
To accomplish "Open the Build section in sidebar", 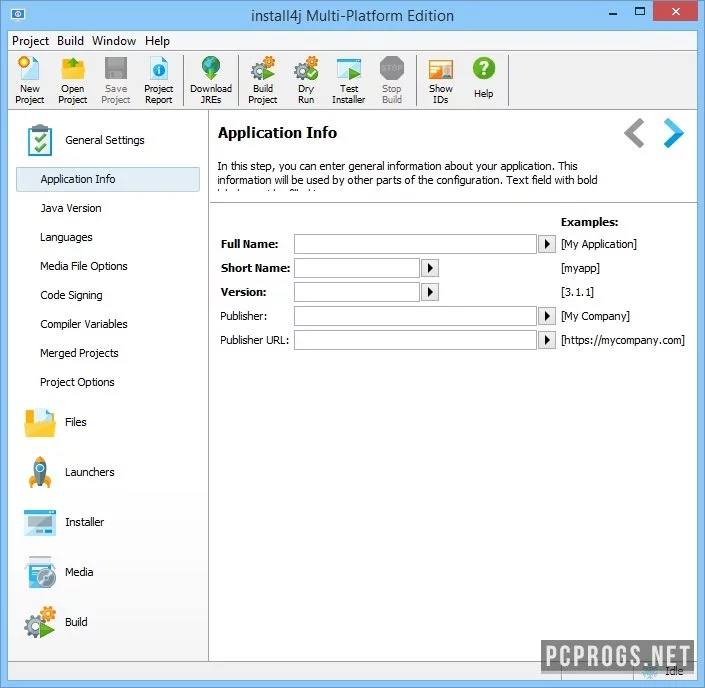I will [x=56, y=622].
